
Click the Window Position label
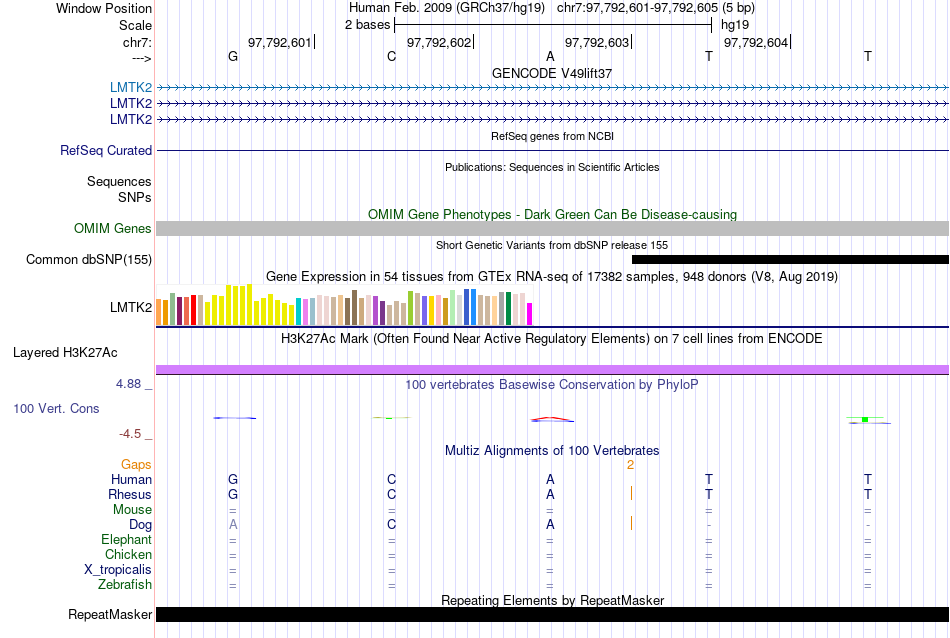pos(104,8)
